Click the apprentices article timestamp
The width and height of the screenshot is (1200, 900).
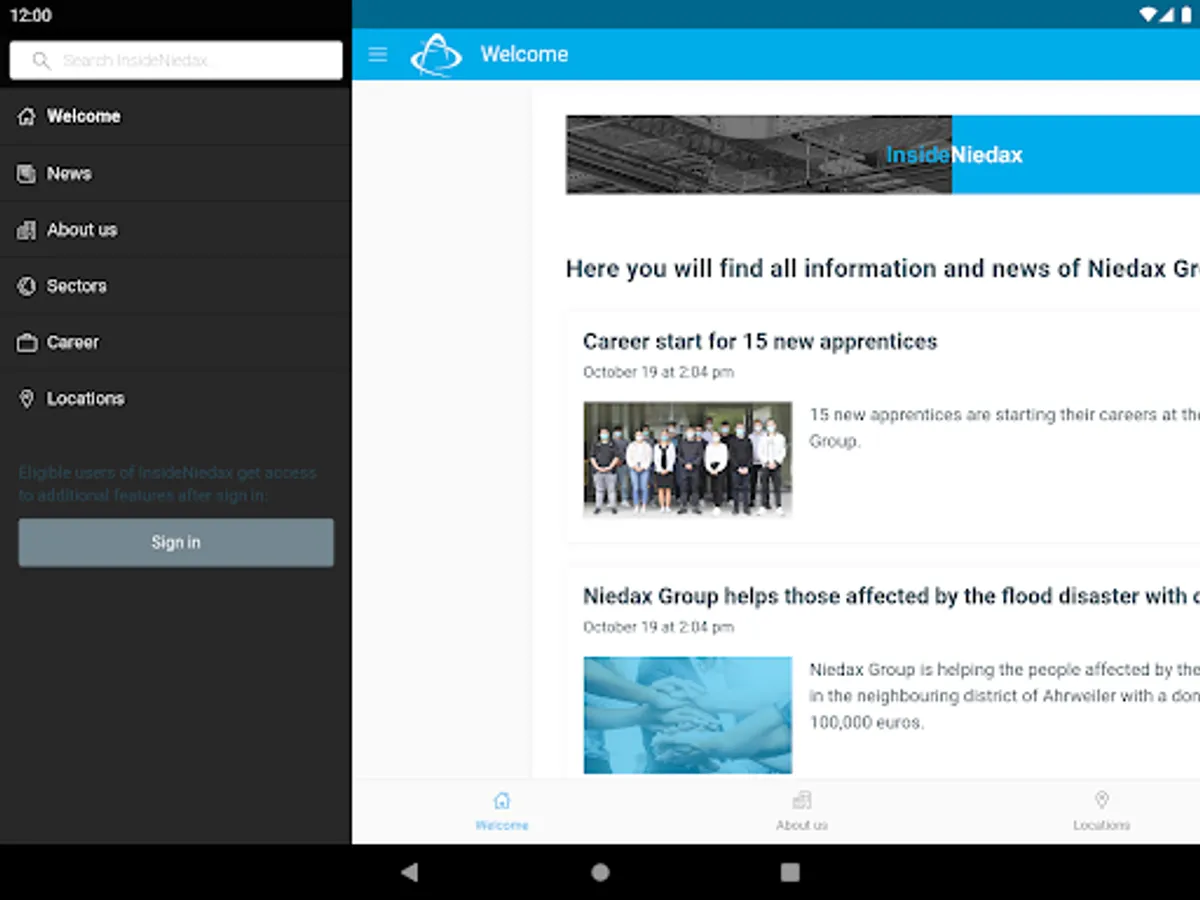[x=658, y=372]
